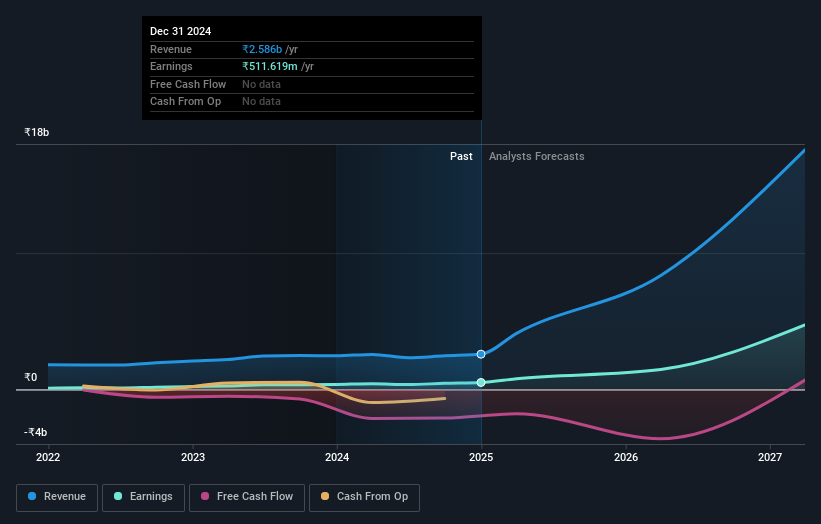Toggle the Revenue legend button
The width and height of the screenshot is (821, 524).
pyautogui.click(x=57, y=497)
